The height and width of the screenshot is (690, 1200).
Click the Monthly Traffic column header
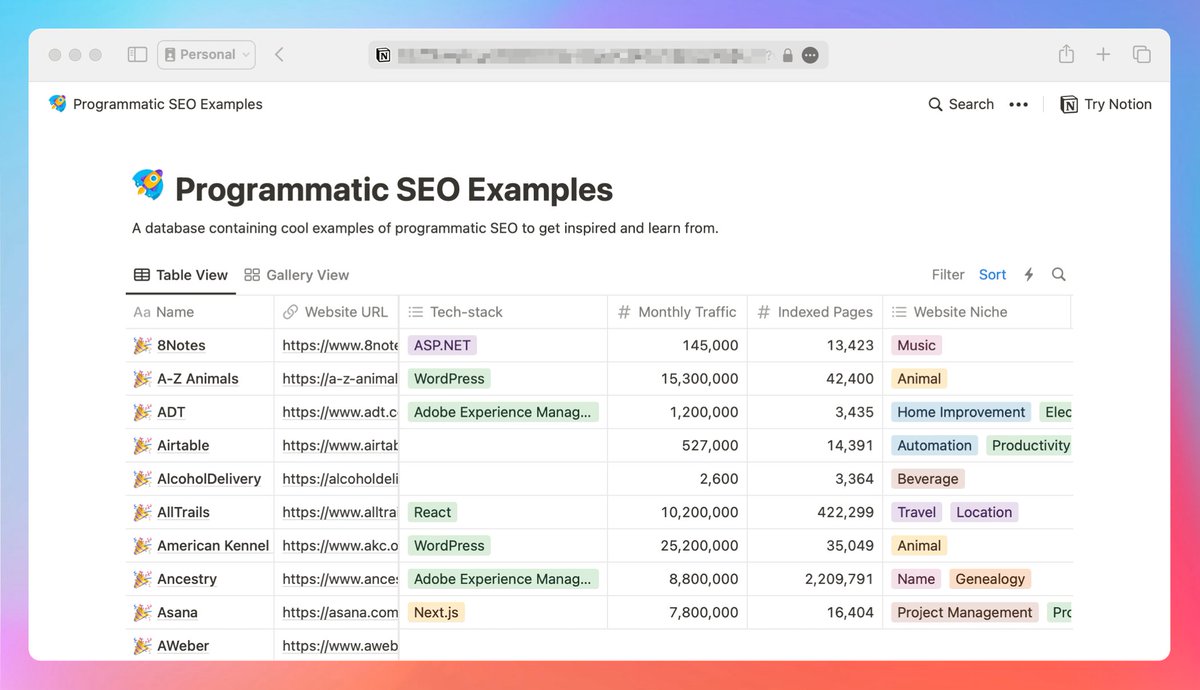pyautogui.click(x=678, y=312)
